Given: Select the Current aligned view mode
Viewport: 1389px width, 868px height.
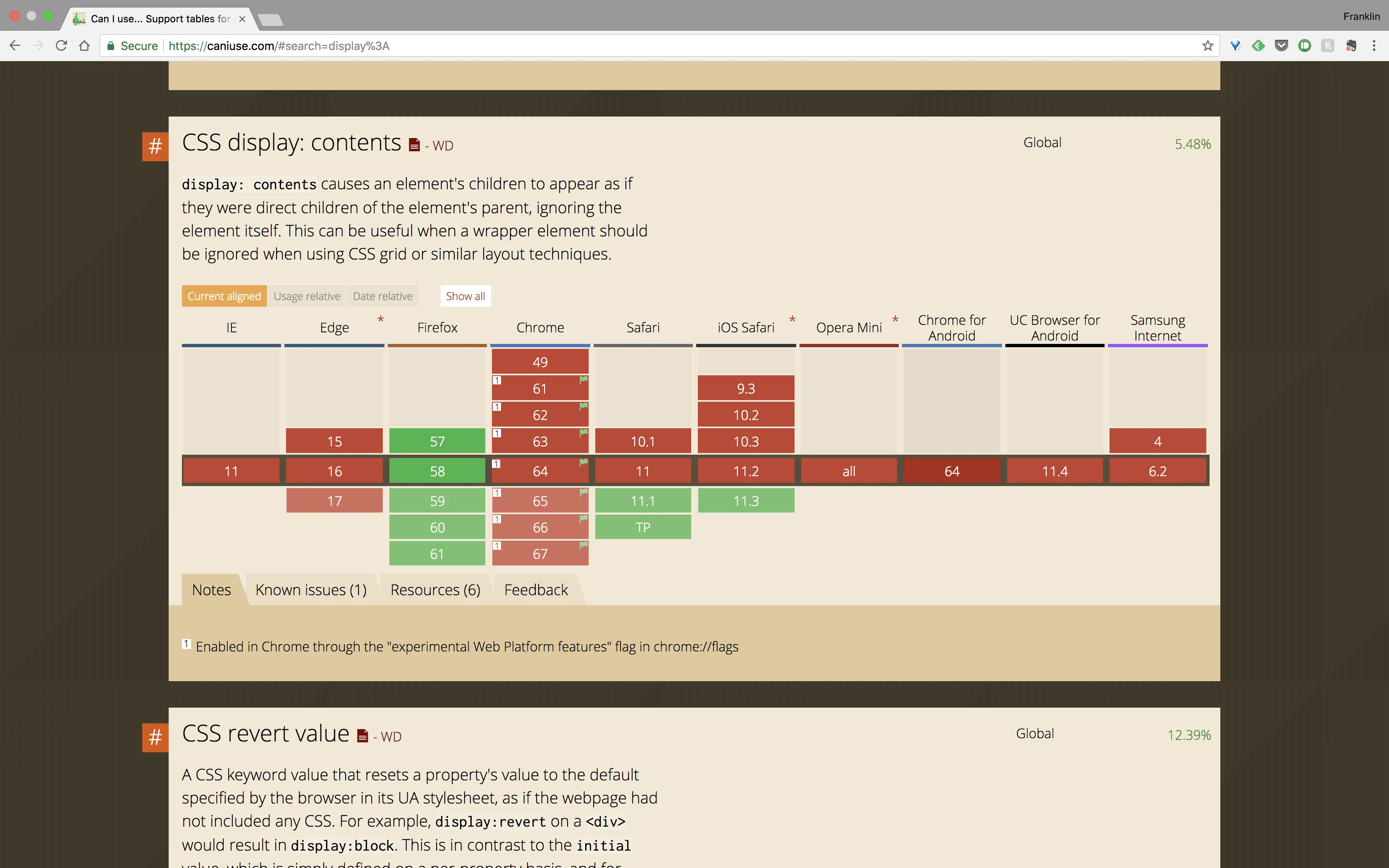Looking at the screenshot, I should point(224,296).
